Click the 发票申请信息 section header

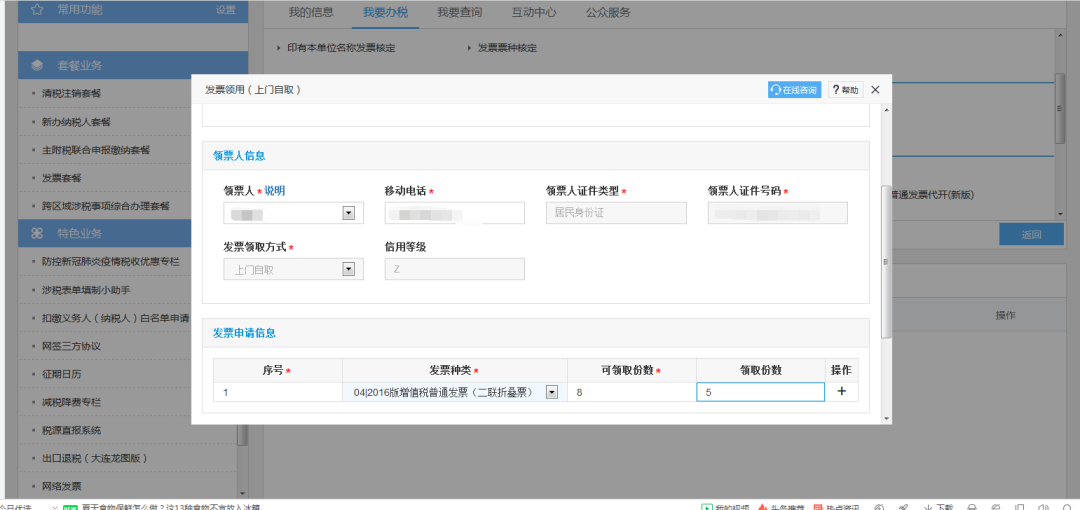(244, 333)
